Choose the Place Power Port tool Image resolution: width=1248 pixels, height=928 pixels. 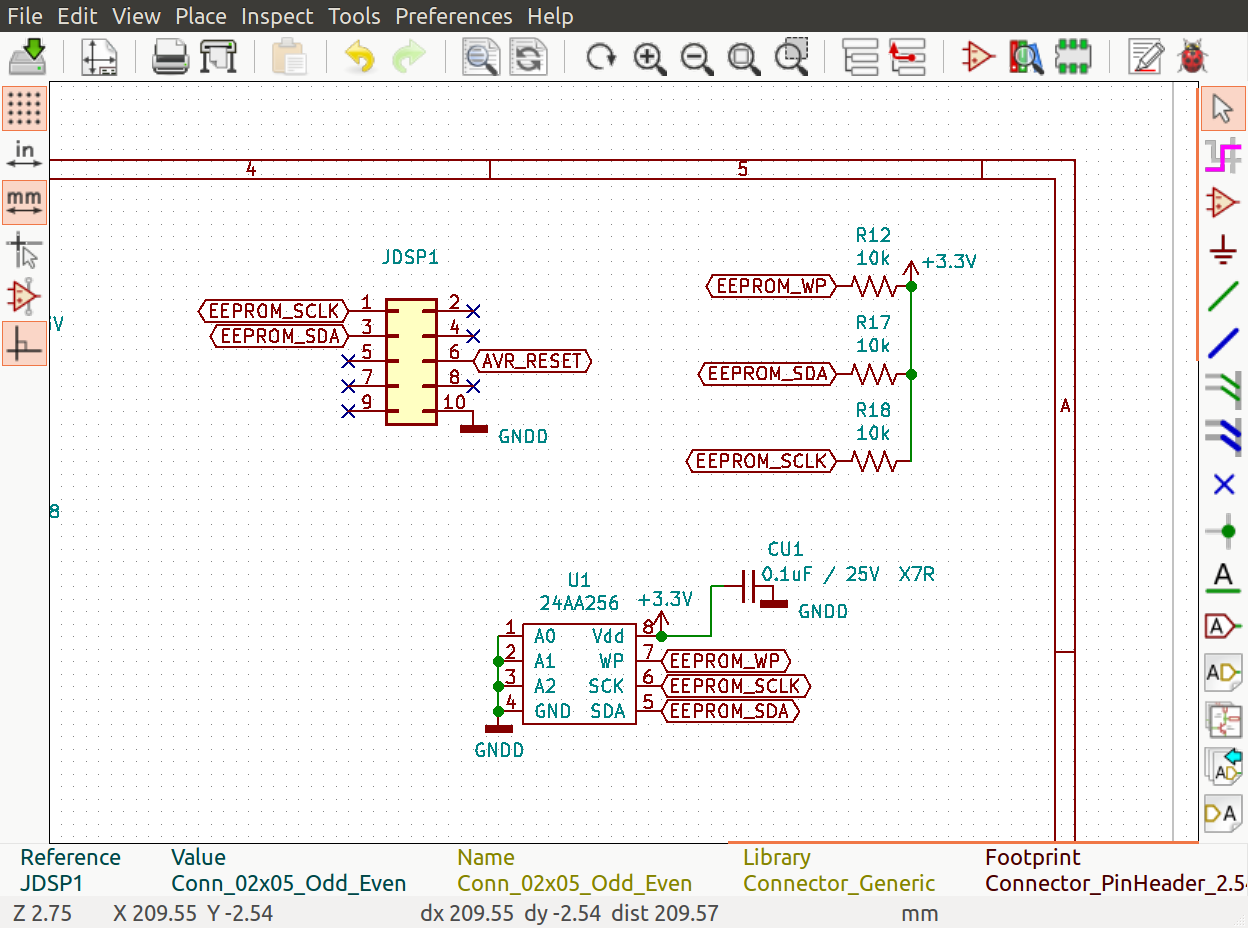point(1222,250)
